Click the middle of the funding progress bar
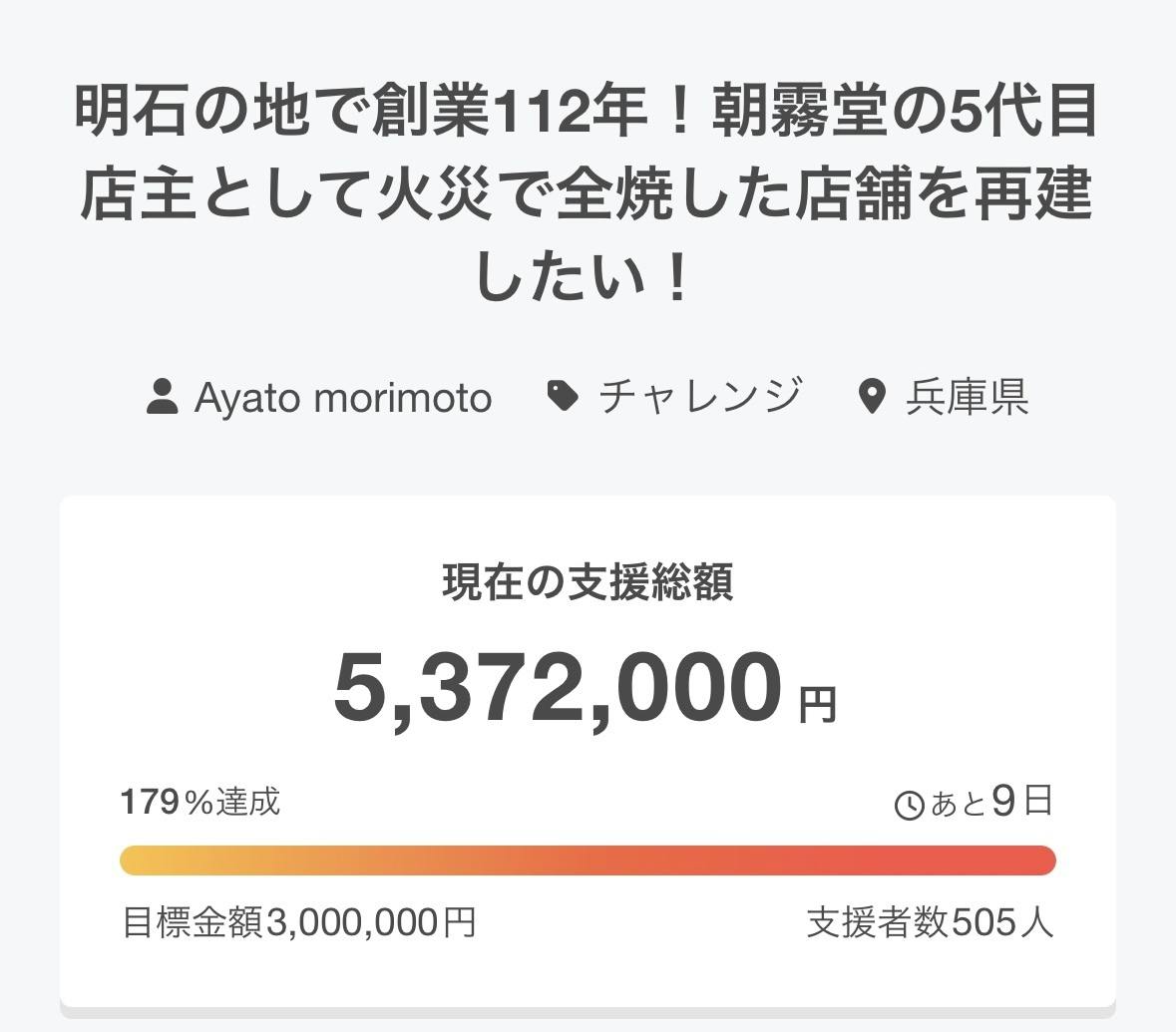The width and height of the screenshot is (1176, 1032). pos(588,860)
